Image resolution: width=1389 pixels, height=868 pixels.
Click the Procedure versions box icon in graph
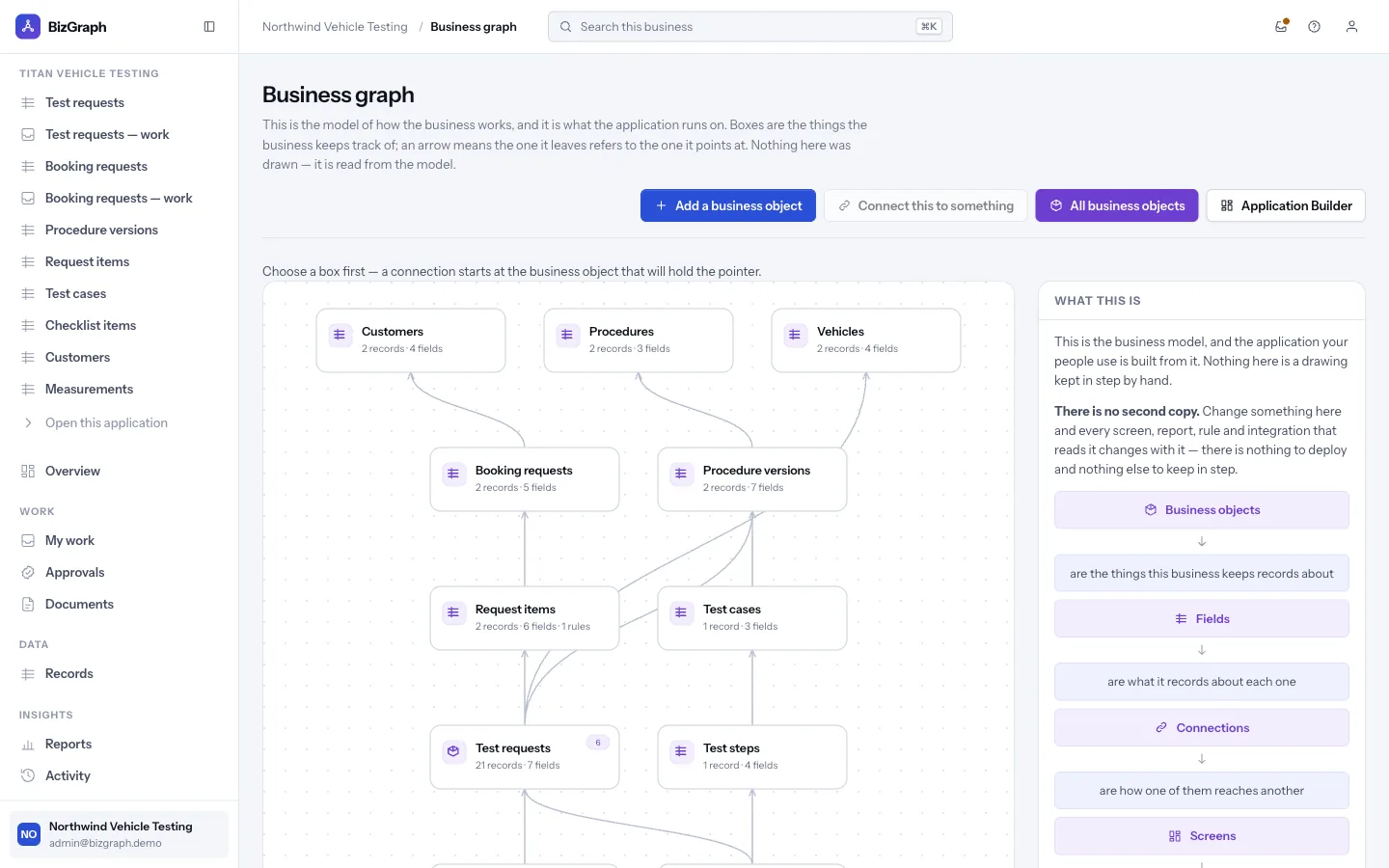681,475
